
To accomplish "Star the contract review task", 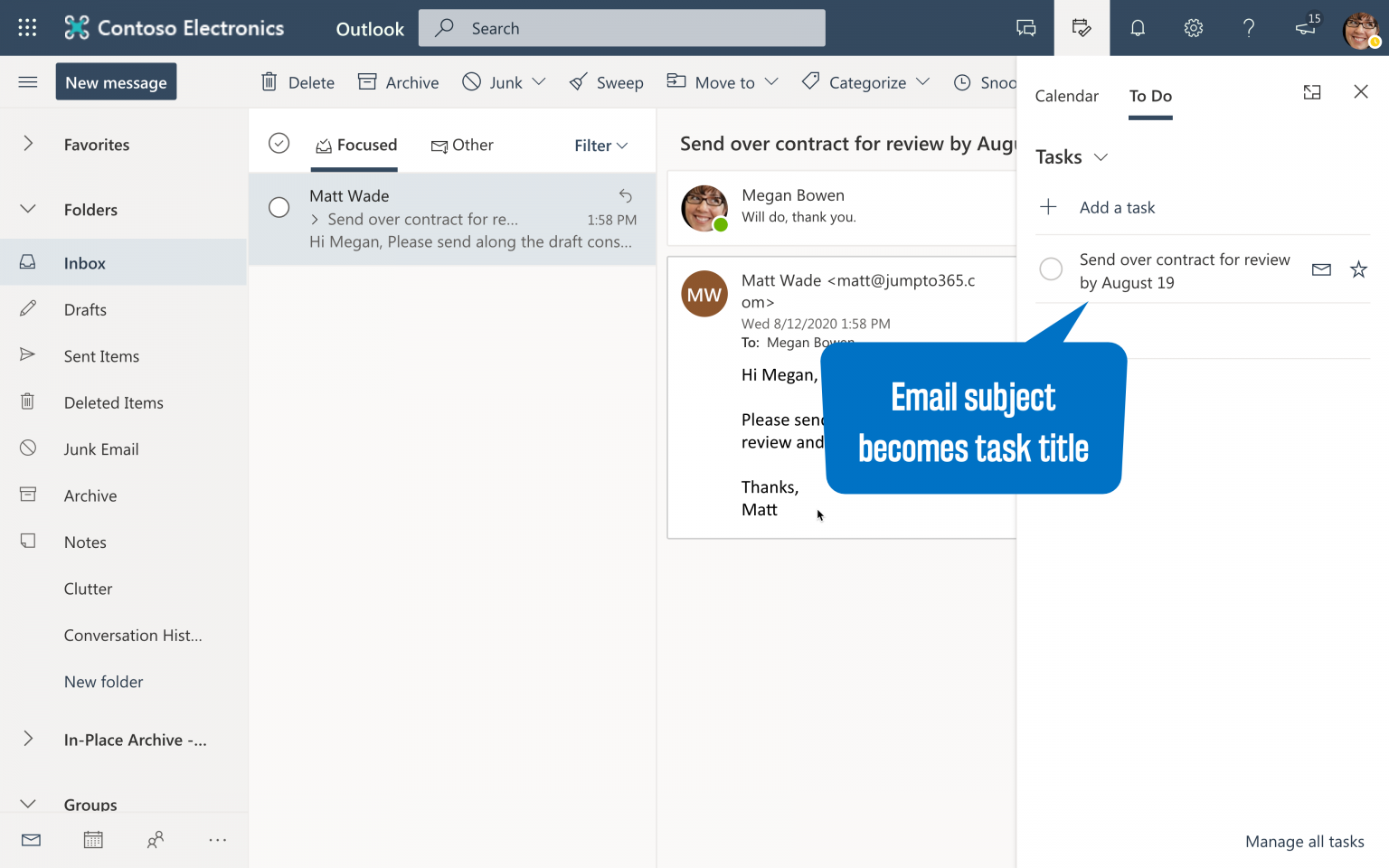I will coord(1358,269).
